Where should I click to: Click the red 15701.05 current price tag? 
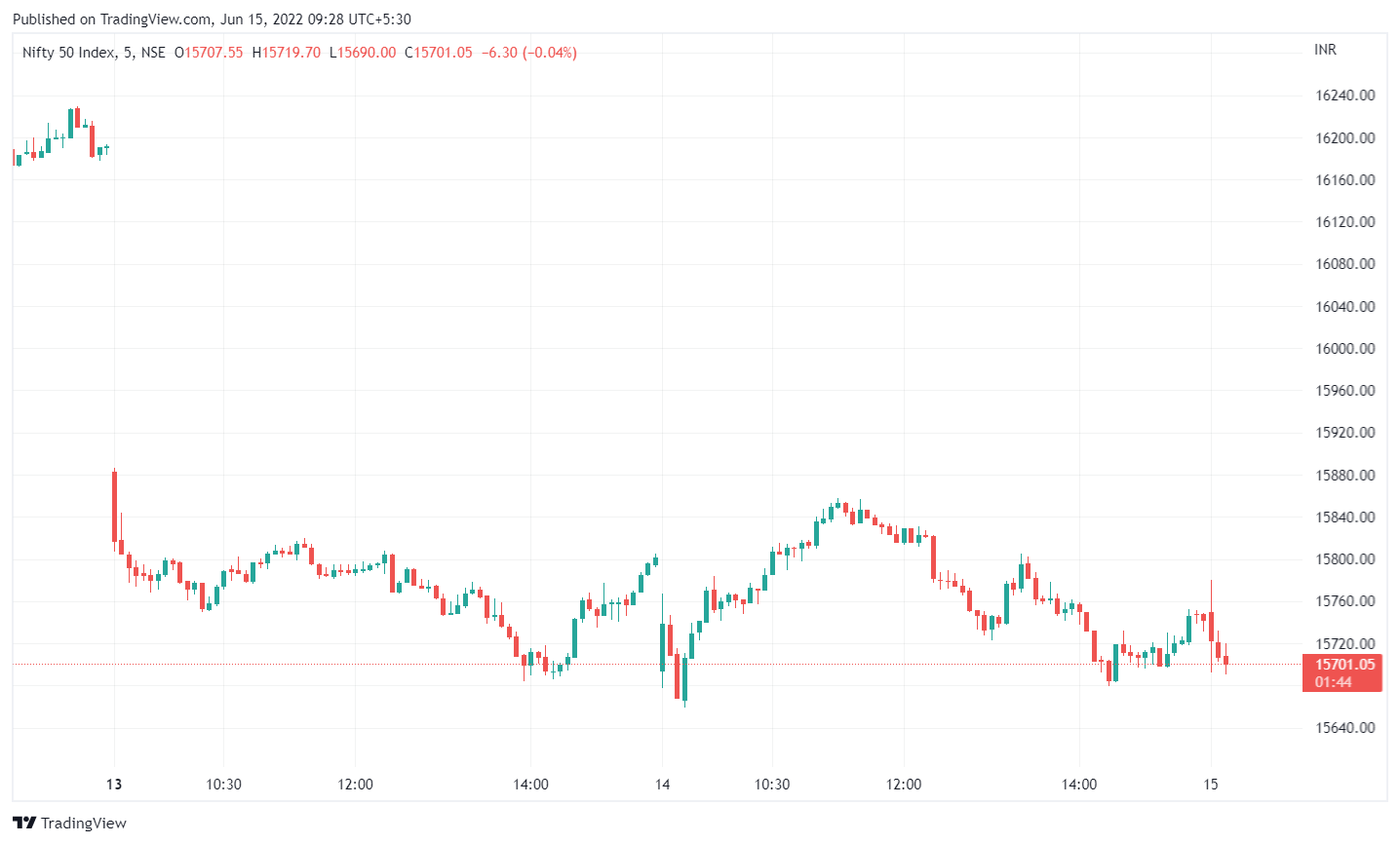1344,665
